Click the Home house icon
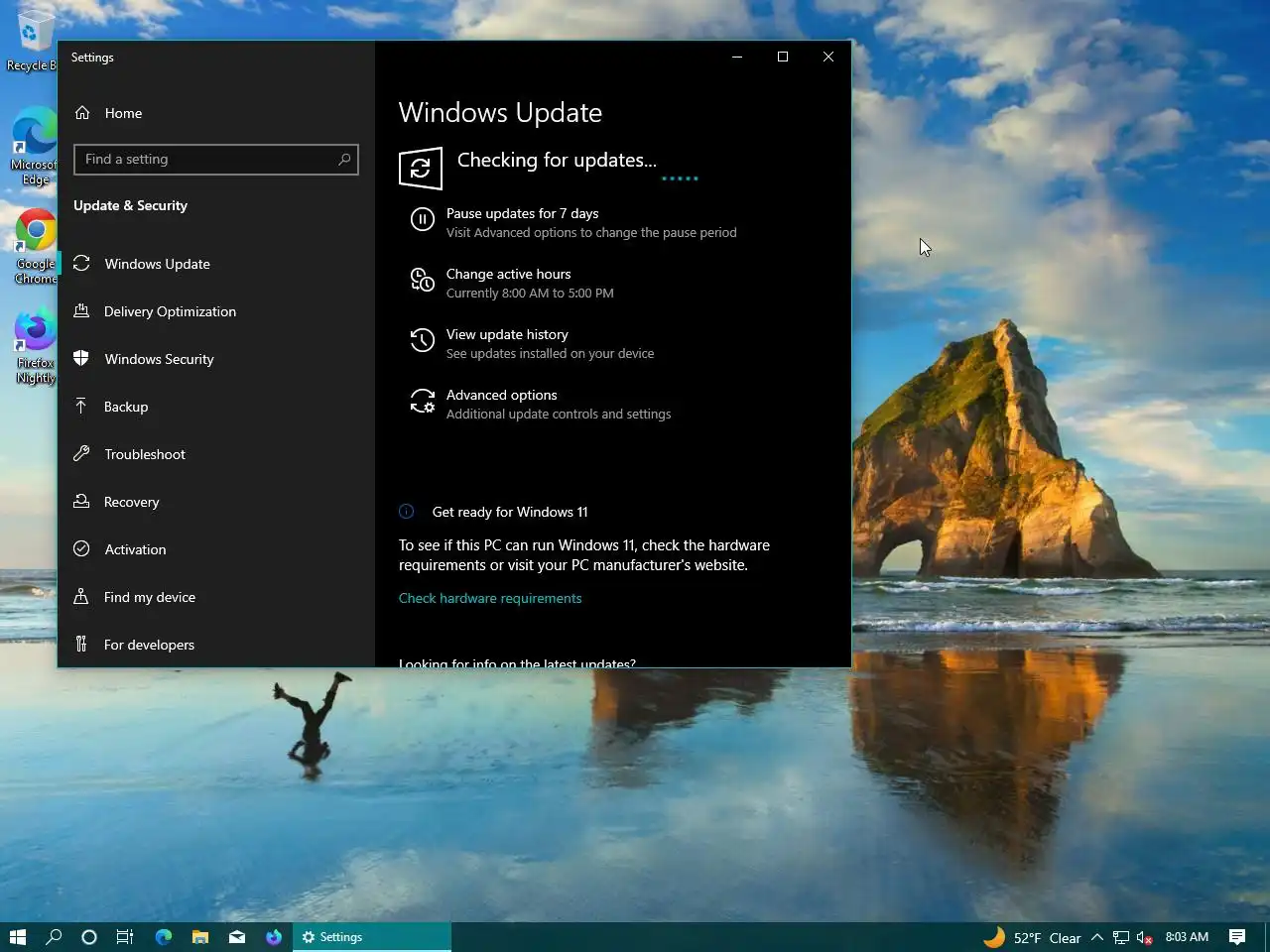 point(82,113)
